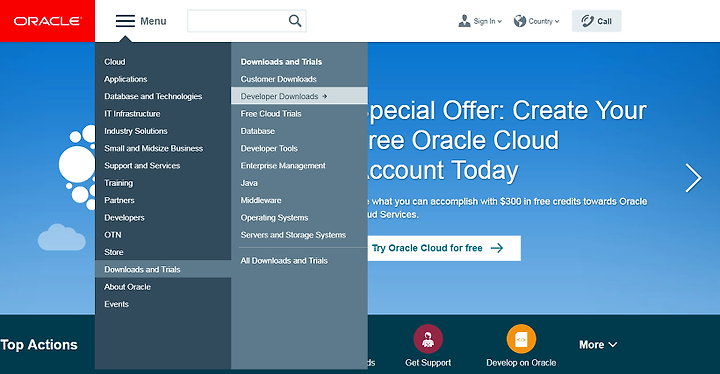Select IT Infrastructure menu item
This screenshot has width=720, height=374.
click(x=132, y=113)
